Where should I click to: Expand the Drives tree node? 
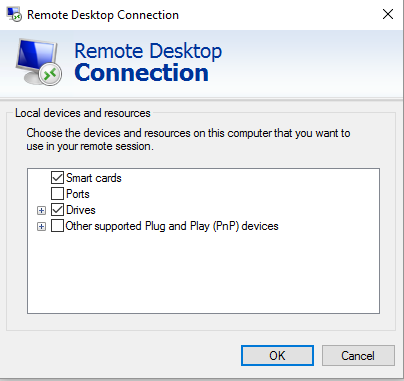pos(41,210)
